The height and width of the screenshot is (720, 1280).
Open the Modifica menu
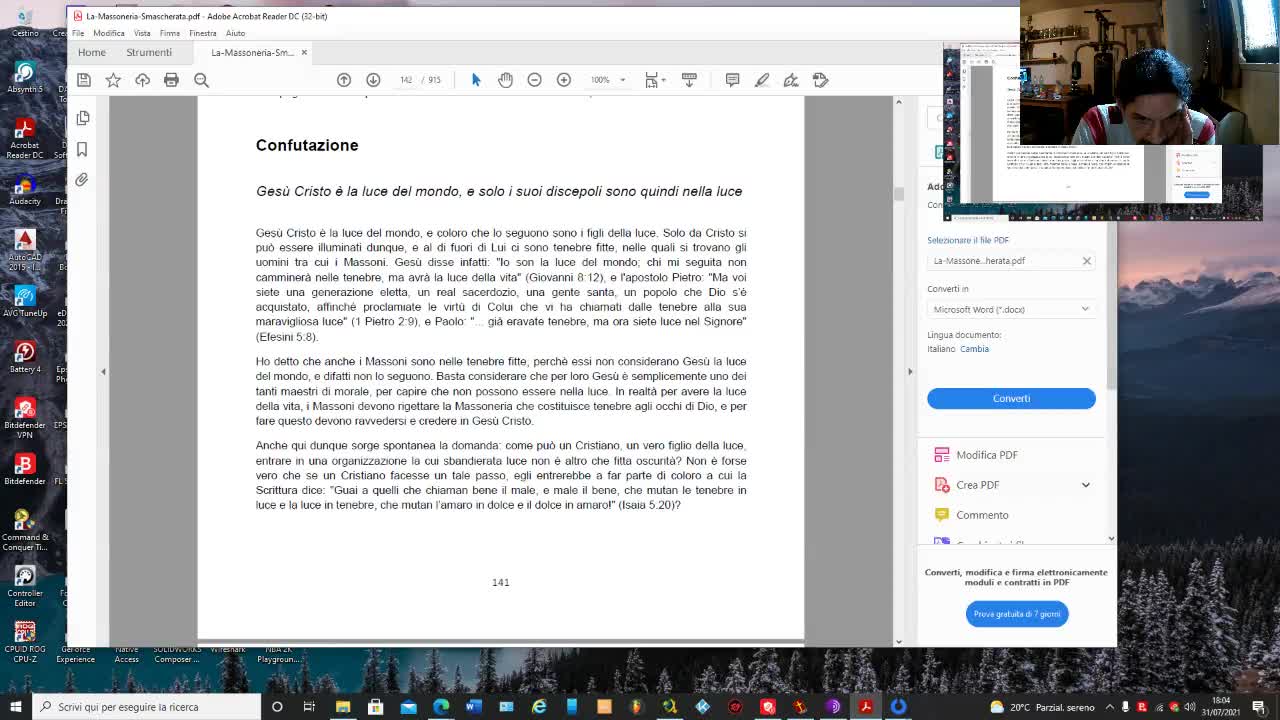pyautogui.click(x=109, y=33)
